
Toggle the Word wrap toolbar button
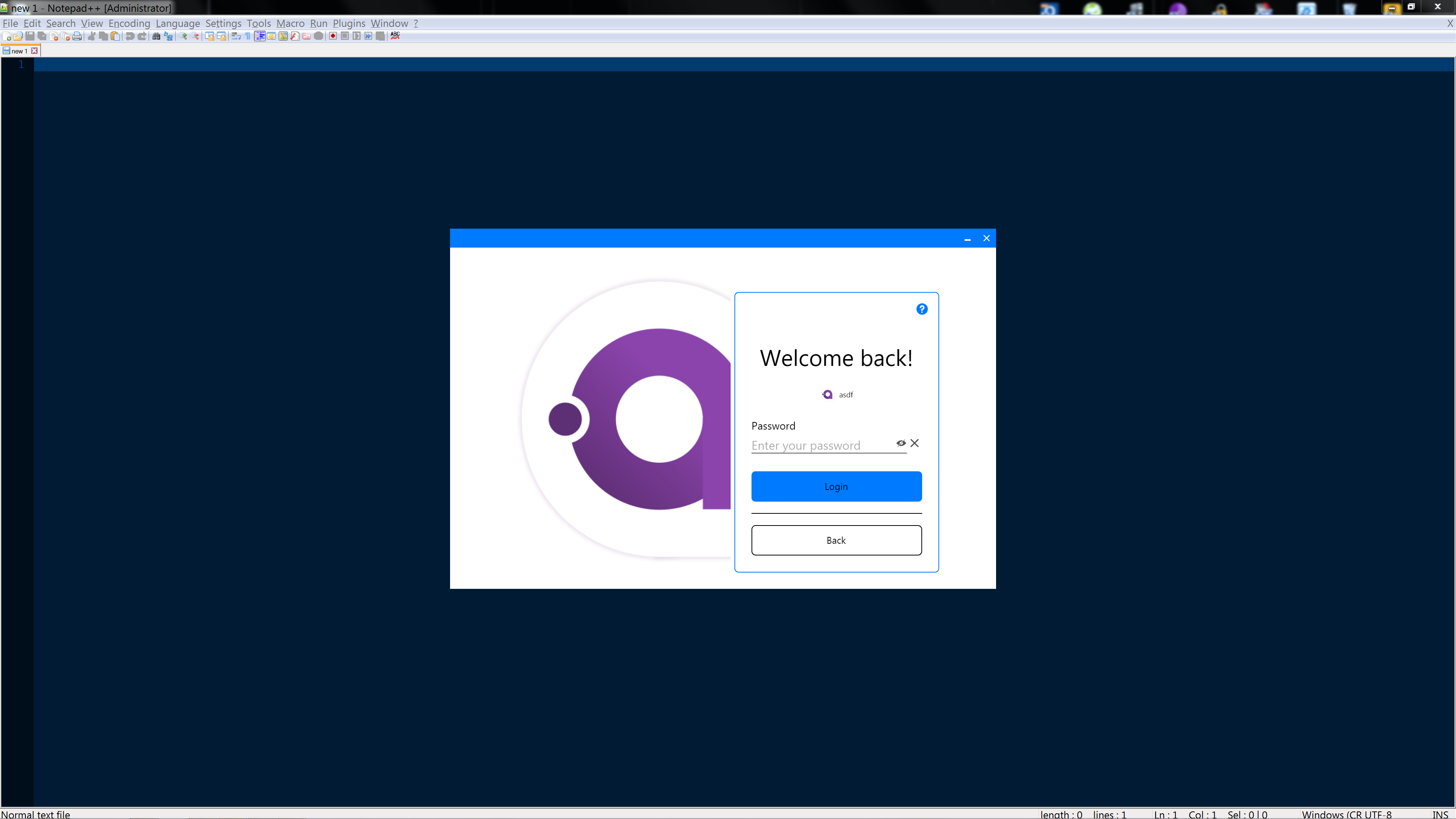[x=236, y=36]
